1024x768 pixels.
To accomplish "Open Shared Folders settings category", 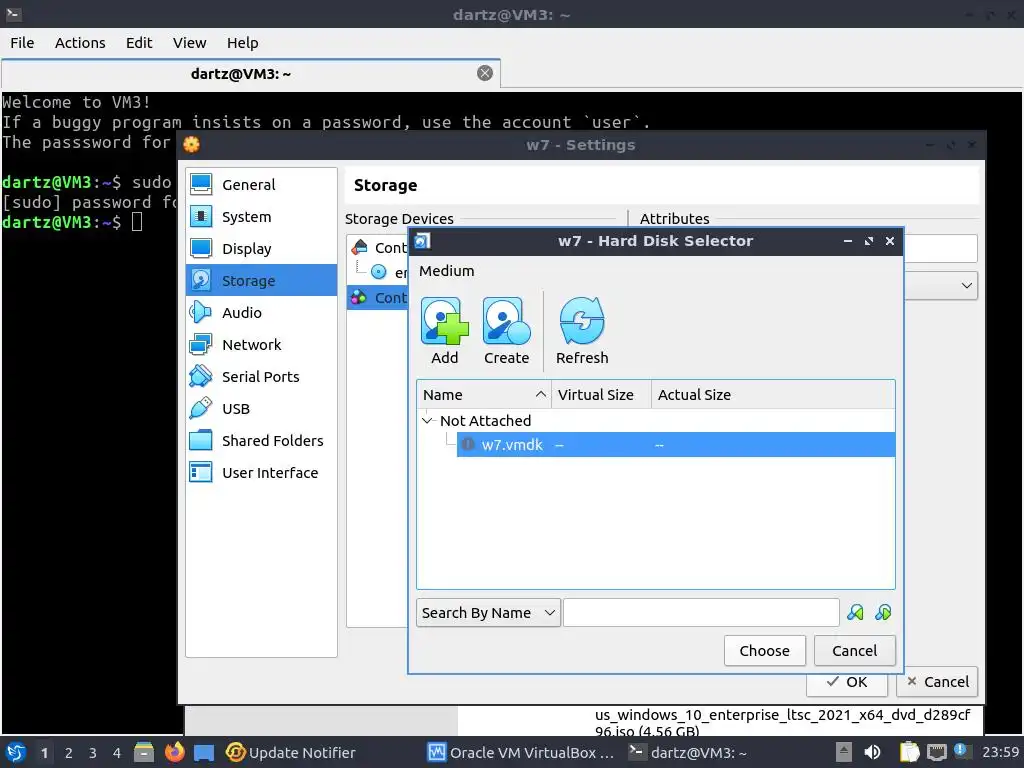I will 261,441.
